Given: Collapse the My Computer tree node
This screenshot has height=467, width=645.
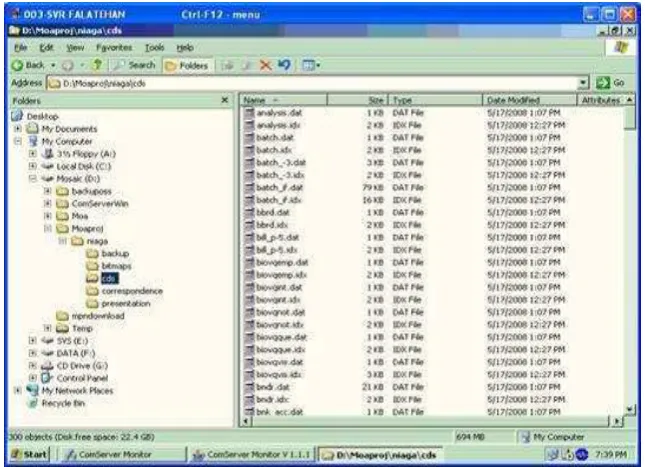Looking at the screenshot, I should click(x=18, y=141).
